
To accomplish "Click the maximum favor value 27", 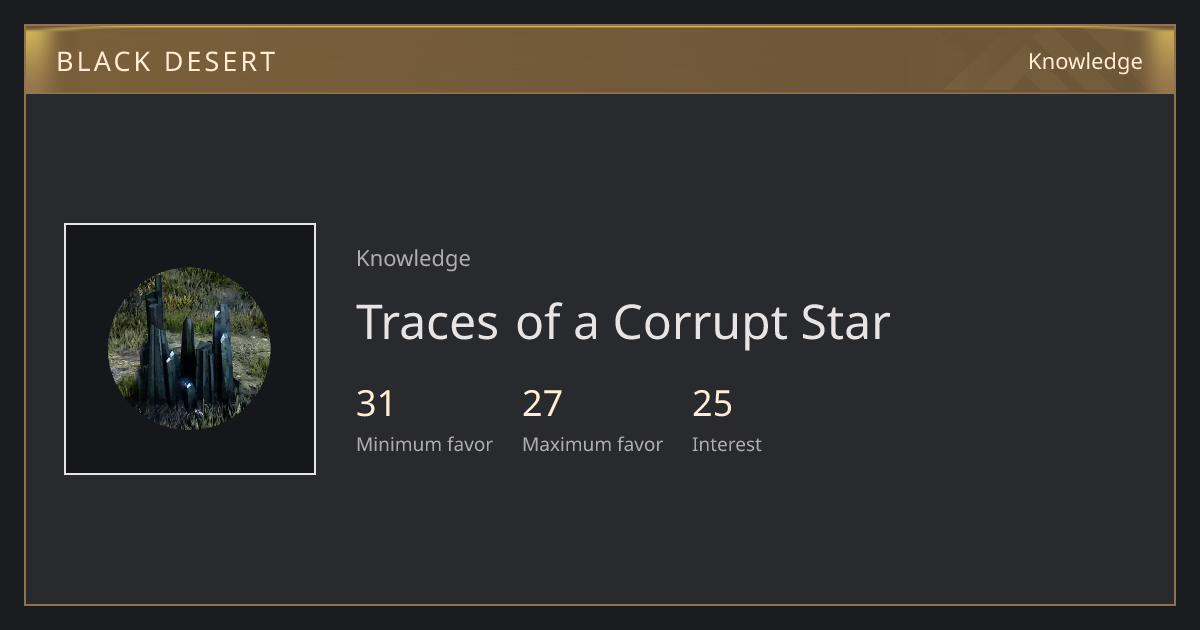I will 542,404.
